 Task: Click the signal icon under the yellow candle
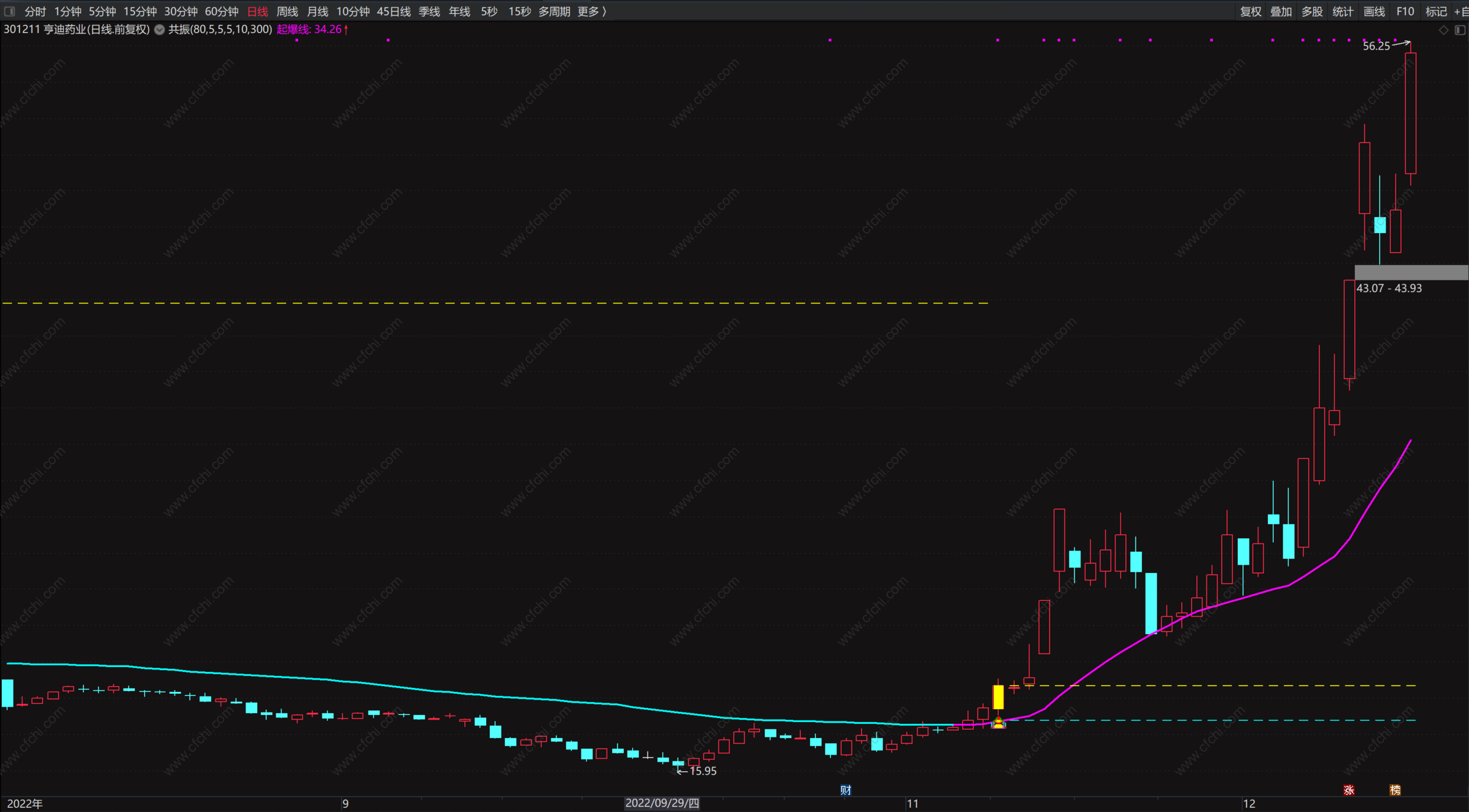(998, 723)
